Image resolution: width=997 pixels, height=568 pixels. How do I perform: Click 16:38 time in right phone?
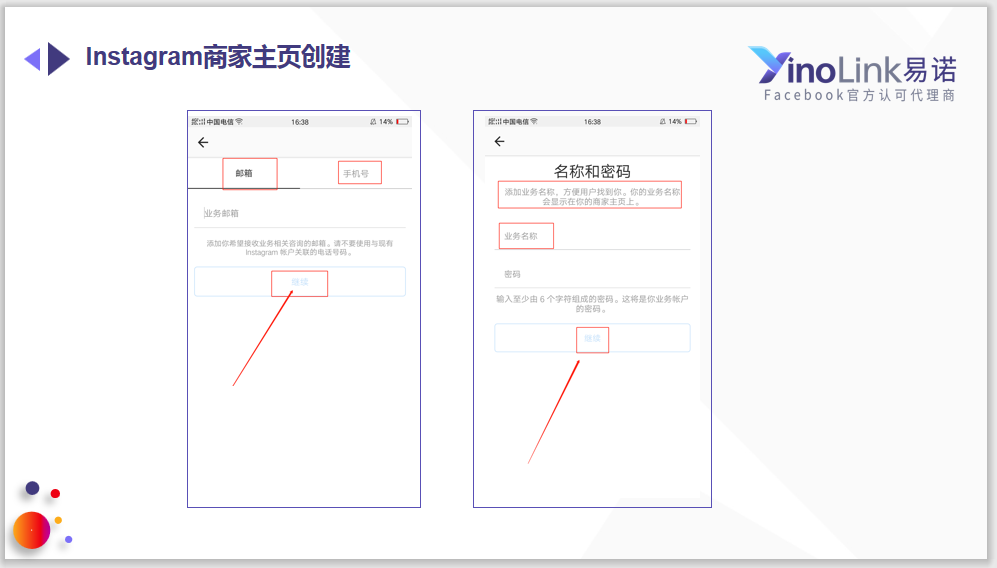[x=592, y=121]
